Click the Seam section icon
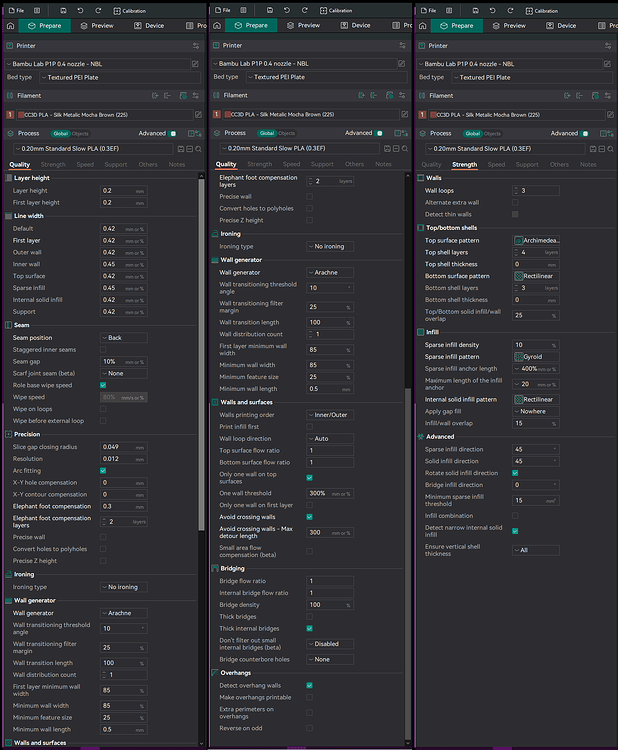The height and width of the screenshot is (750, 618). coord(9,325)
